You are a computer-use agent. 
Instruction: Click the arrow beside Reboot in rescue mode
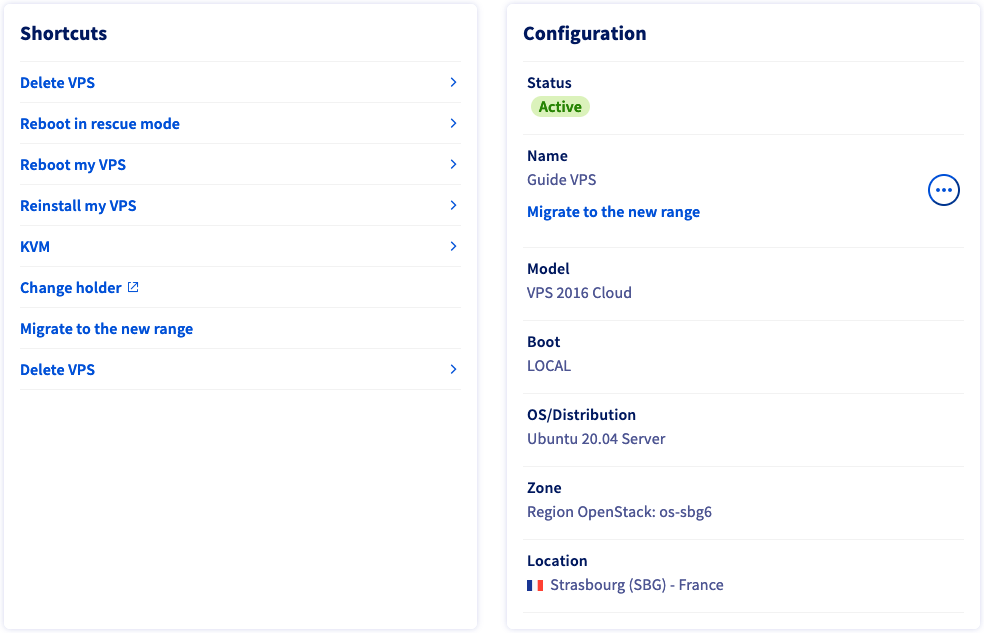pyautogui.click(x=453, y=123)
